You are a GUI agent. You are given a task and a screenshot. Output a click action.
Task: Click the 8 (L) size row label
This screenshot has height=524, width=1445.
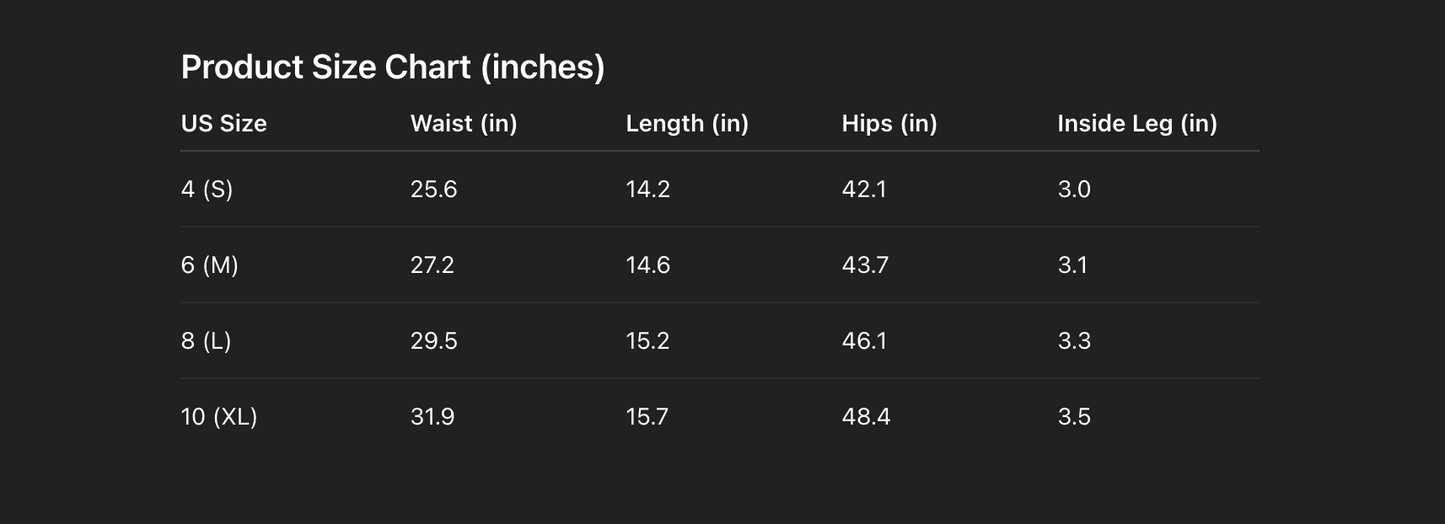click(x=206, y=341)
